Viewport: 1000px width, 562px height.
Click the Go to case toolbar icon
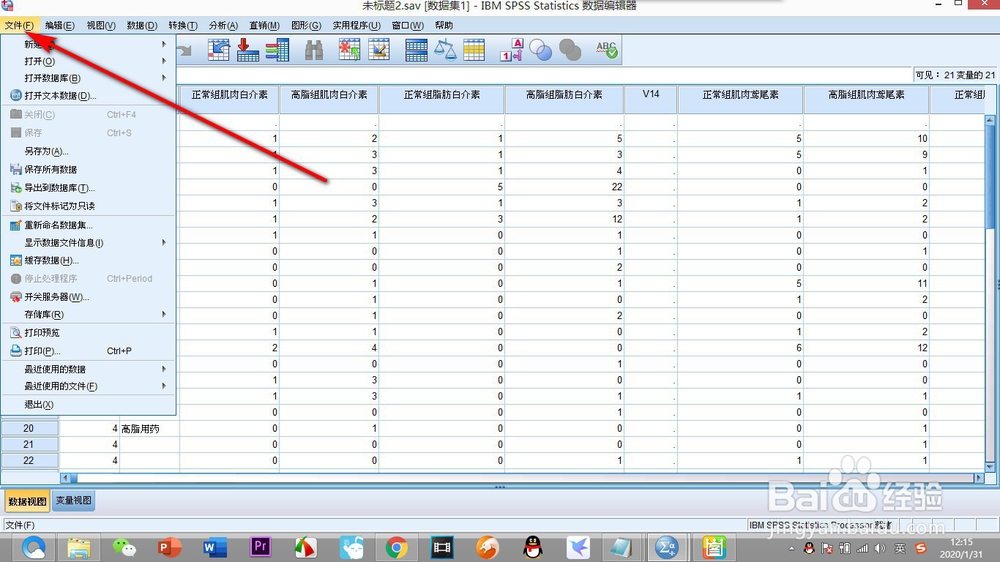(219, 50)
